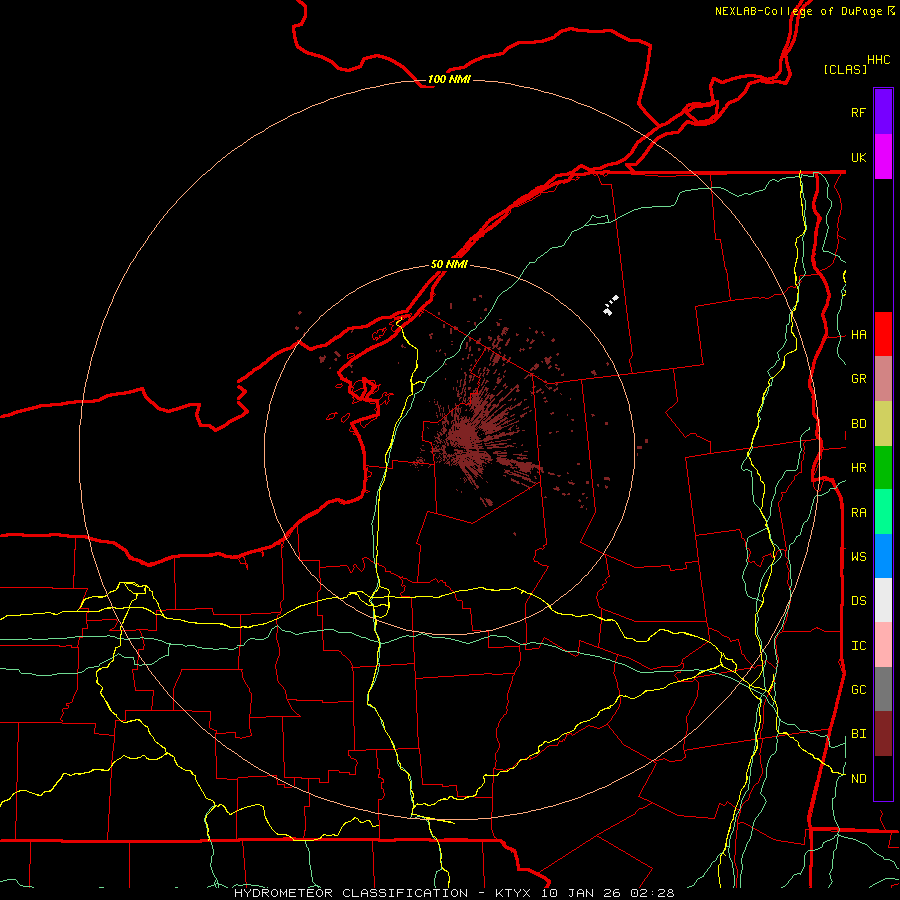Click the HA legend label
Screen dimensions: 900x900
coord(859,335)
